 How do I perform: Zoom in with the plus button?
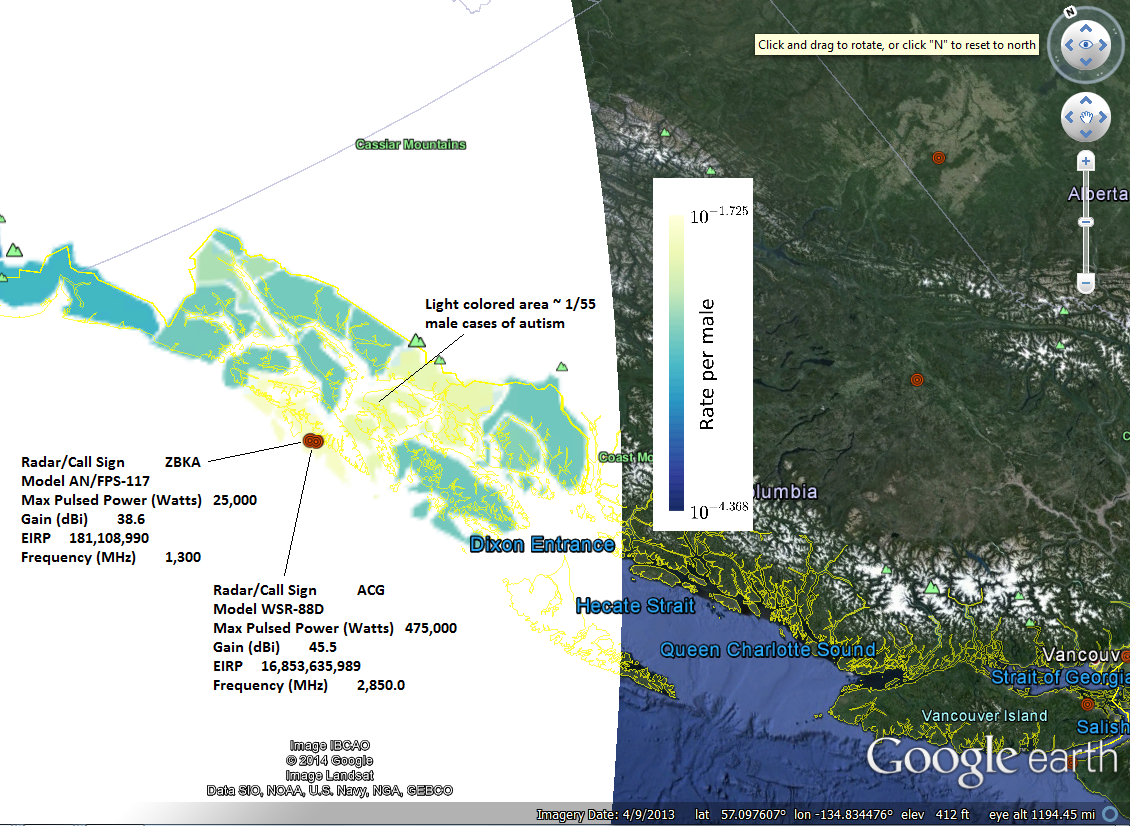pos(1086,161)
